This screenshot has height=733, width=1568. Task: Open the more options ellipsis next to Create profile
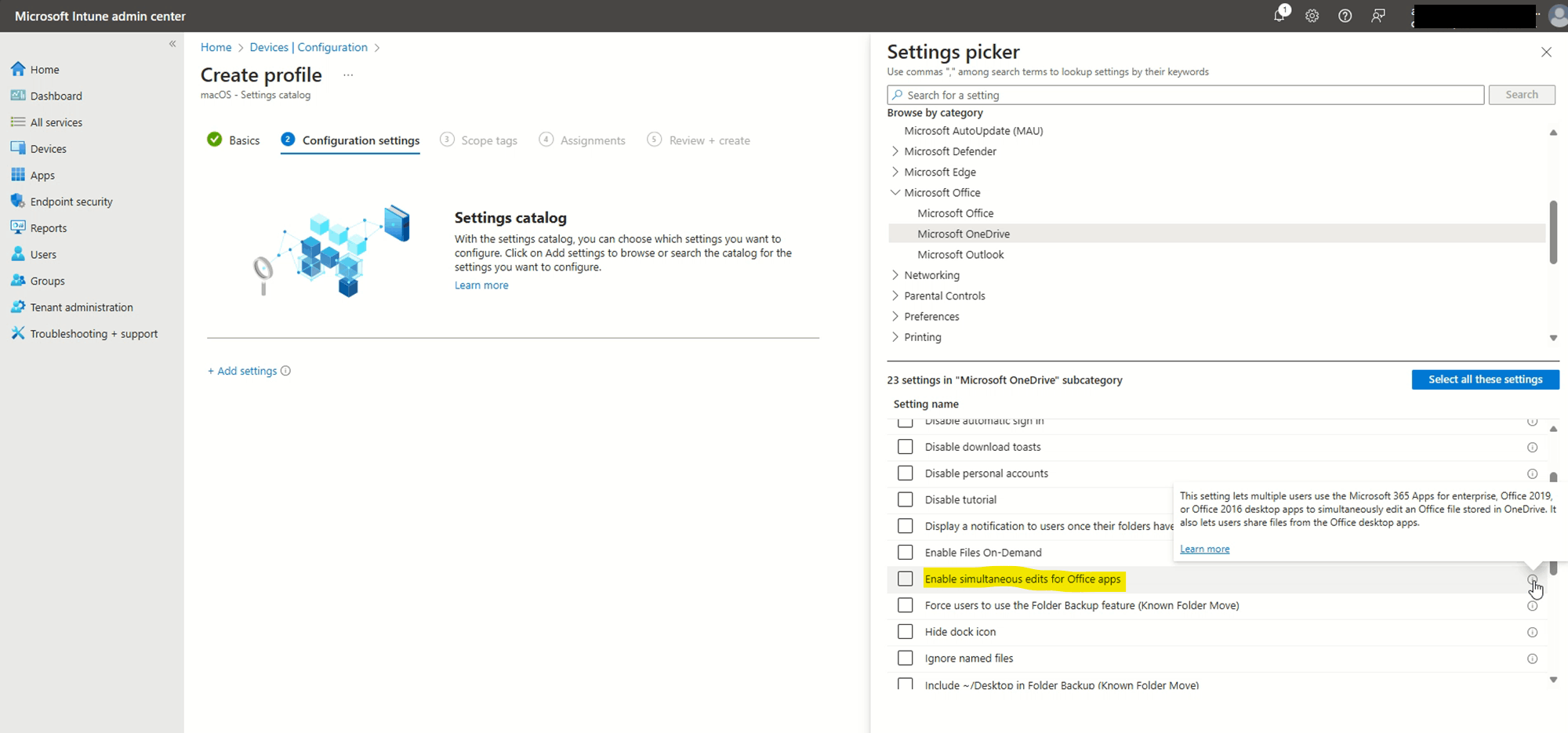click(x=348, y=75)
